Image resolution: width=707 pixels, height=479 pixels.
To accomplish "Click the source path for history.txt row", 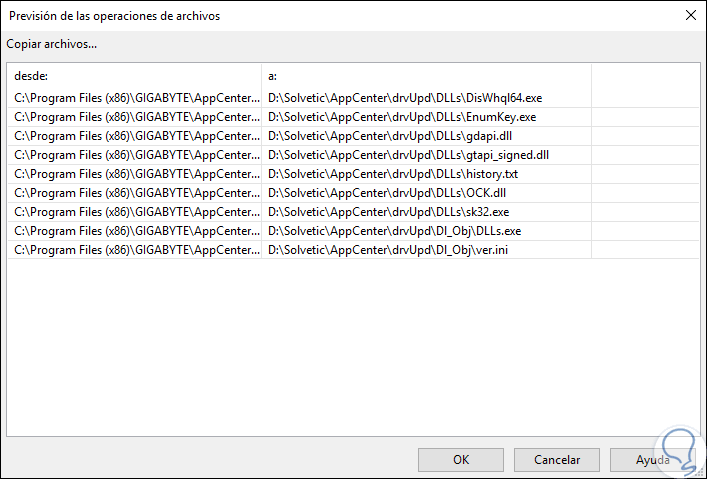I will 135,174.
